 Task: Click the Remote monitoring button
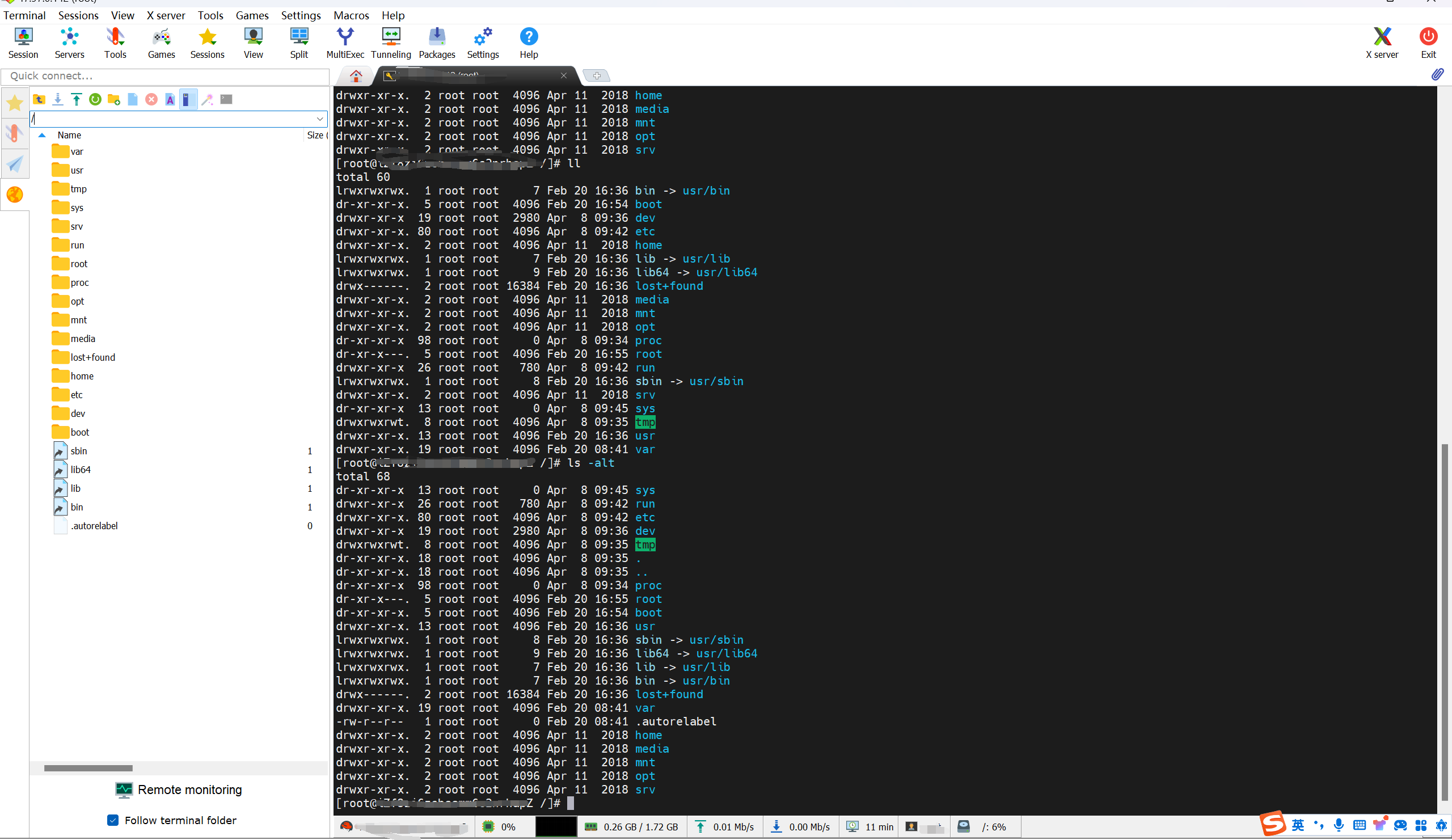coord(179,790)
